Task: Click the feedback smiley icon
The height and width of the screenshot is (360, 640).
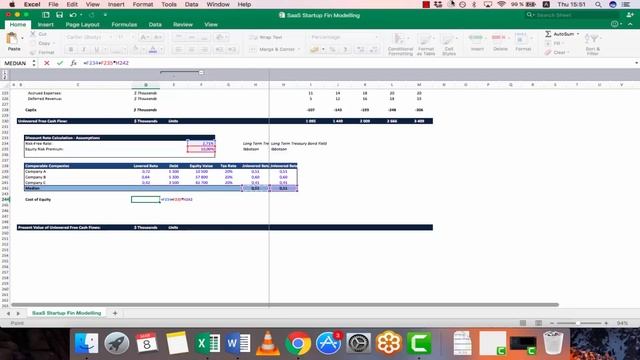Action: tap(615, 24)
